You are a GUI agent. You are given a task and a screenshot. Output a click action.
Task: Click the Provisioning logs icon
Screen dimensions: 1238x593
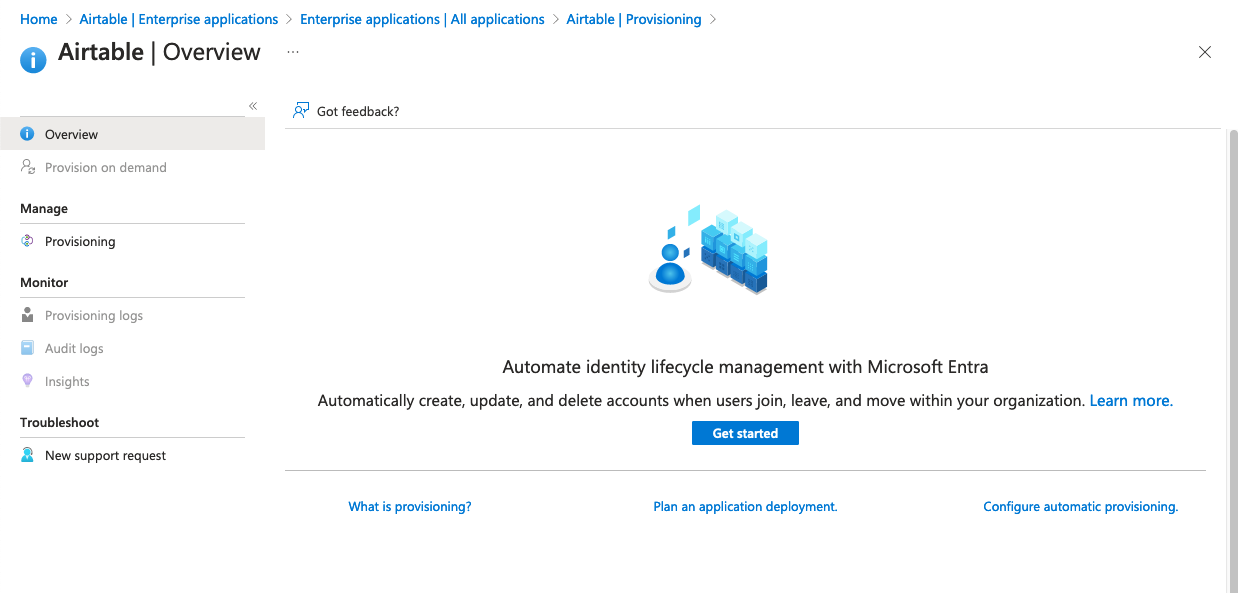pyautogui.click(x=28, y=315)
